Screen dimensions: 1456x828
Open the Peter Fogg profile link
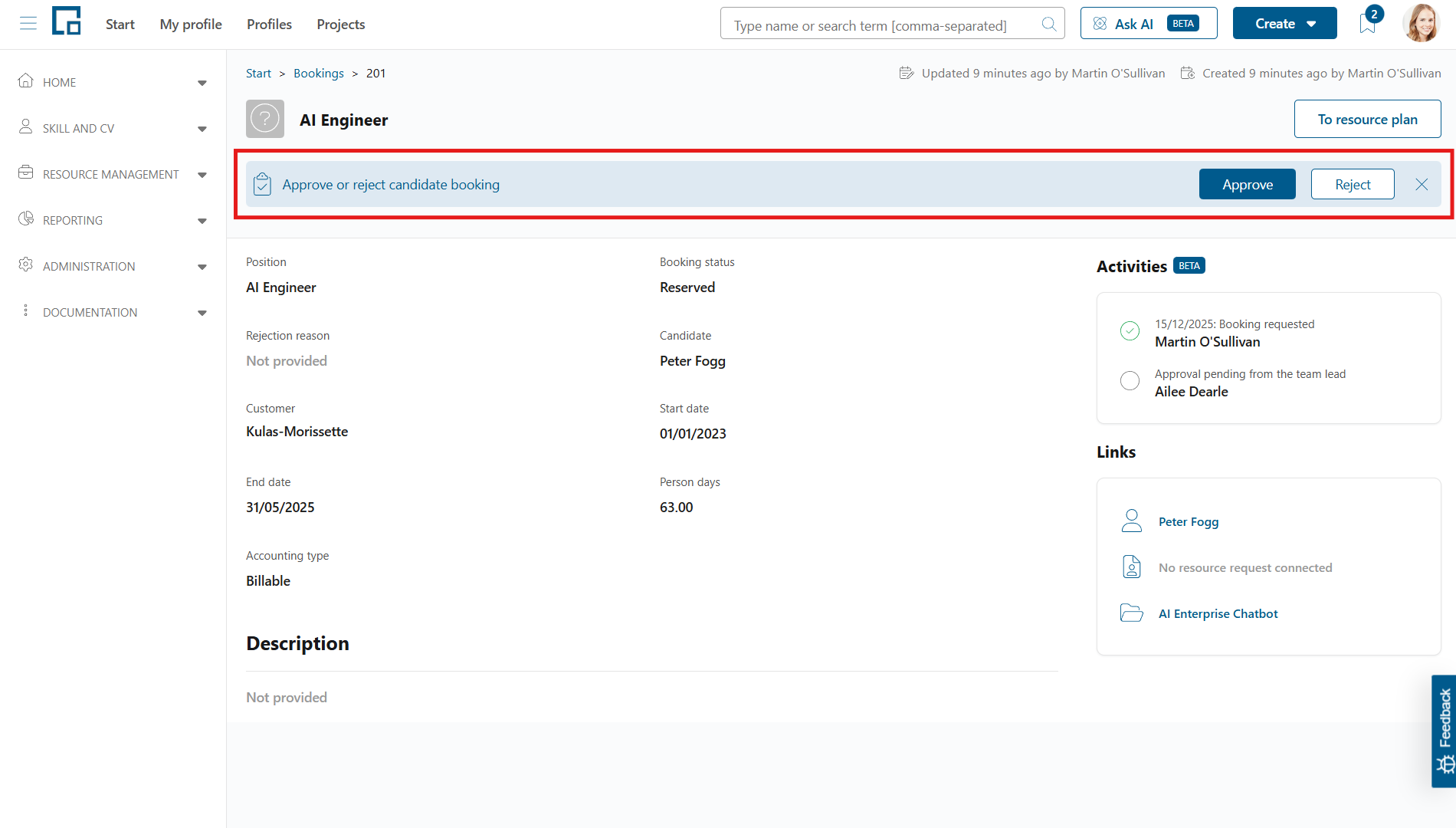(1189, 521)
